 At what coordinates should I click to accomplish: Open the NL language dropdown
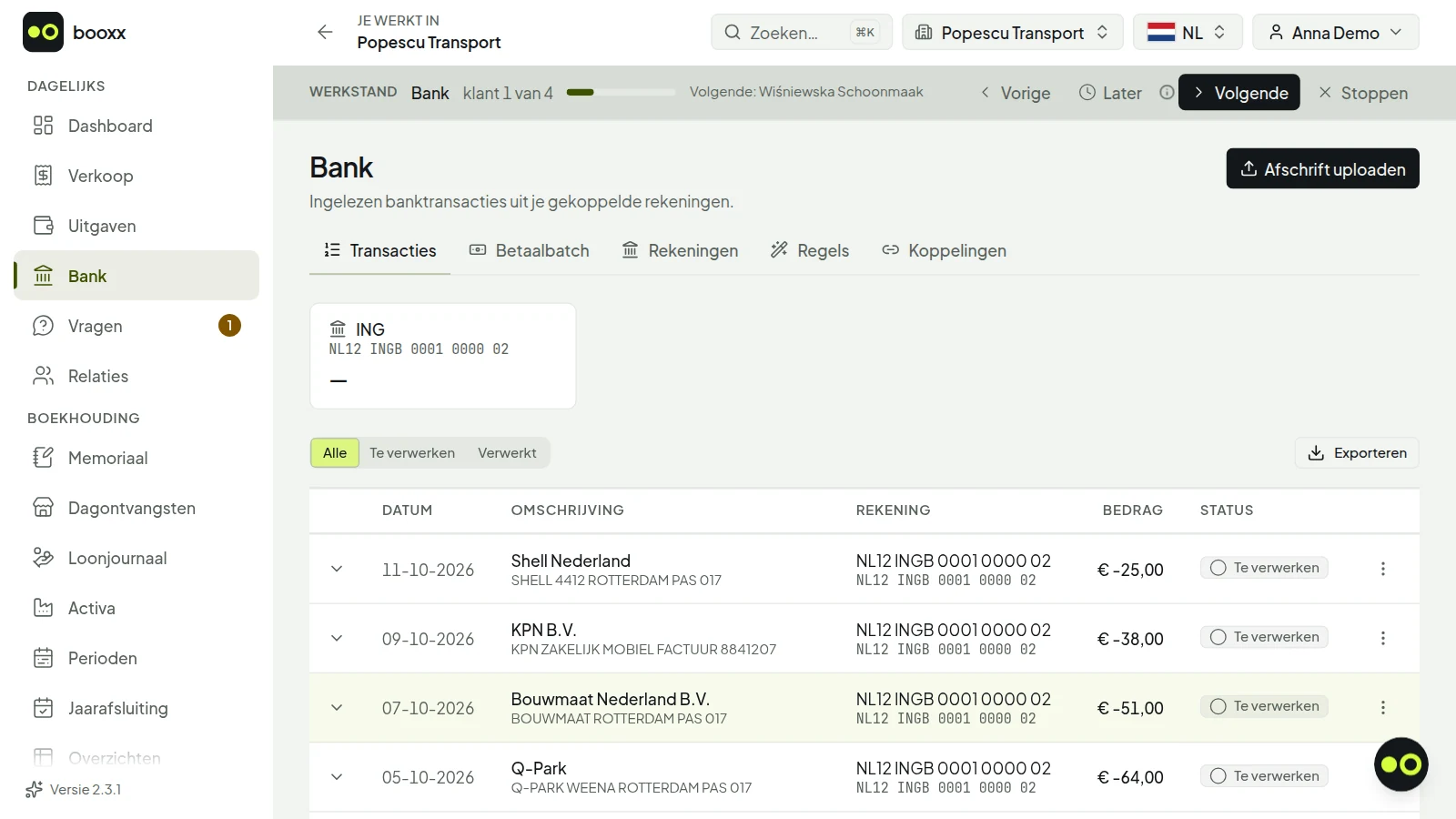(1187, 32)
